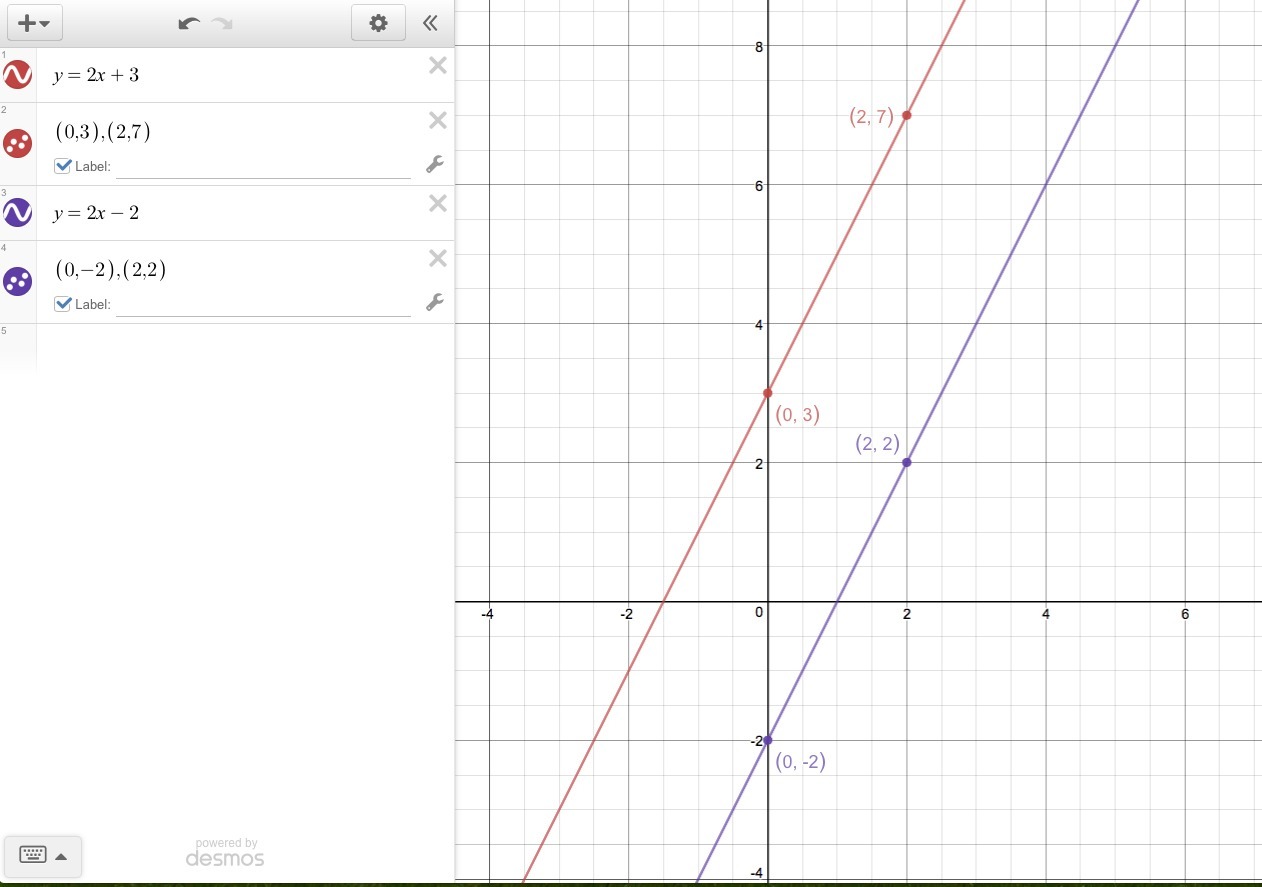This screenshot has width=1262, height=887.
Task: Click the graph label (0, -2)
Action: tap(801, 761)
